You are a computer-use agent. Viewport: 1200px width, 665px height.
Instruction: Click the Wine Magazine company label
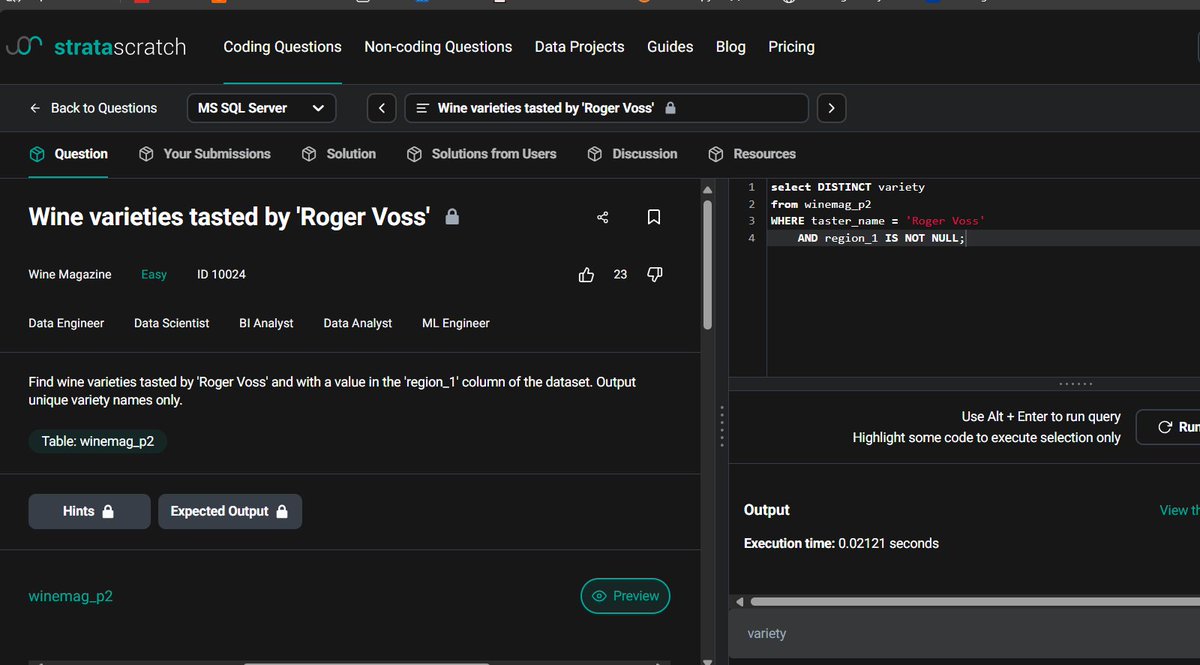70,274
